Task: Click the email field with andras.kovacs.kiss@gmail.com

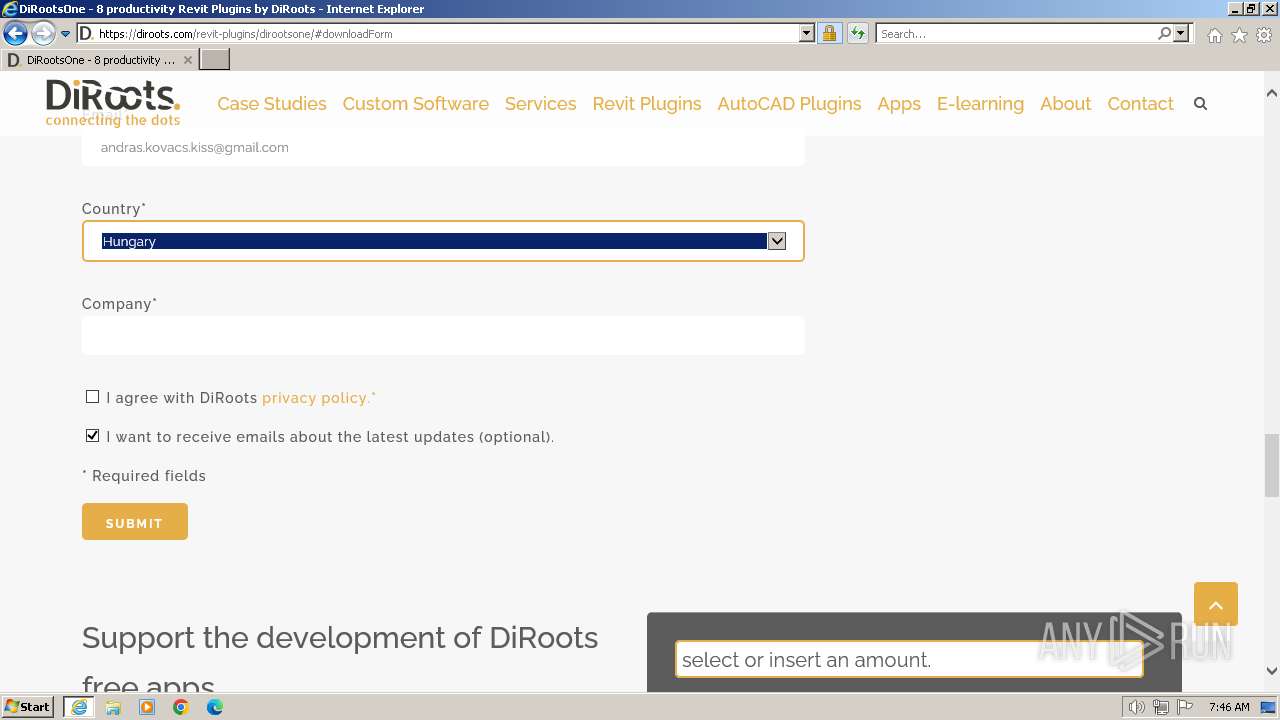Action: click(443, 148)
